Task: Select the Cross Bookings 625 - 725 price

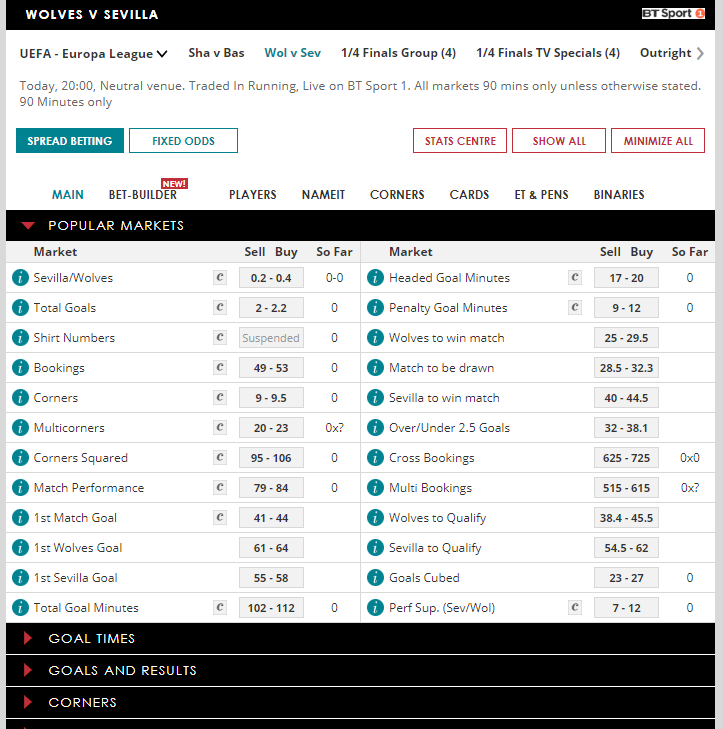Action: (x=626, y=458)
